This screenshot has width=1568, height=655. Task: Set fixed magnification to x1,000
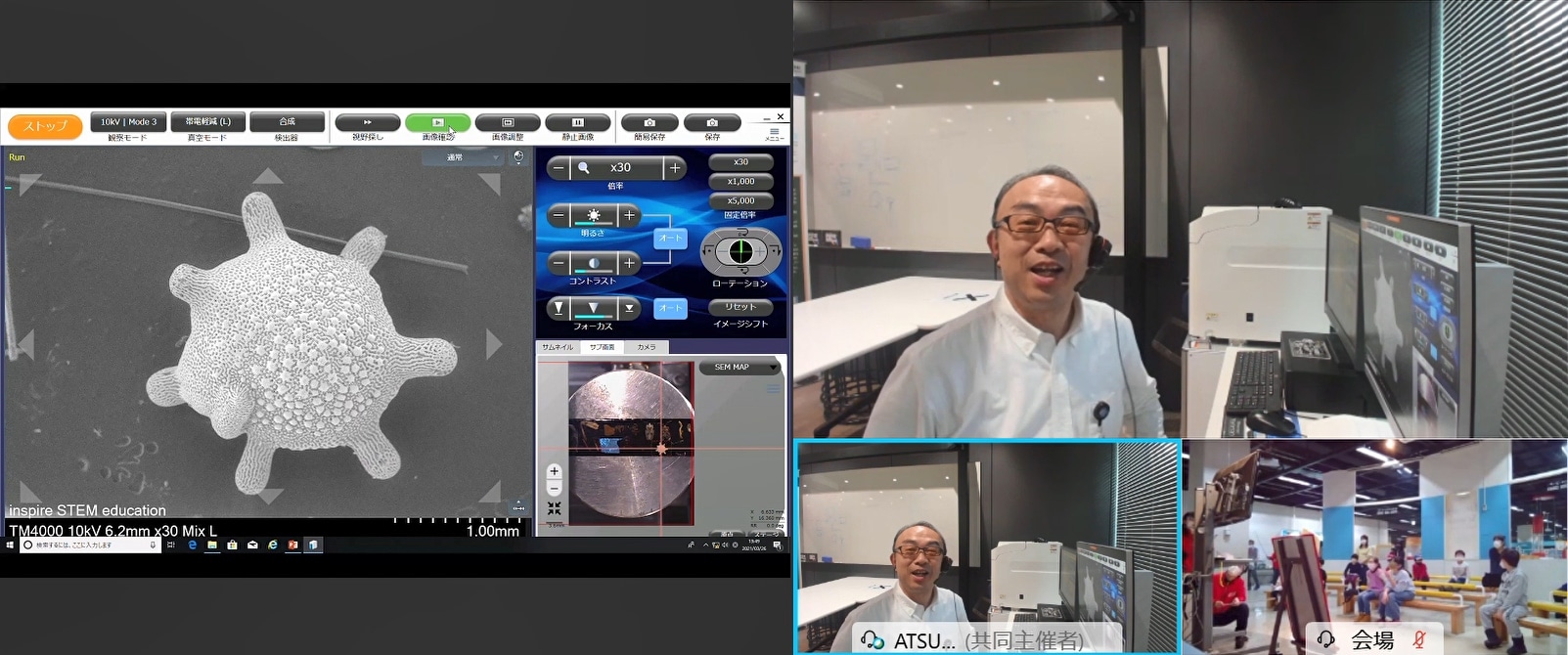[740, 182]
